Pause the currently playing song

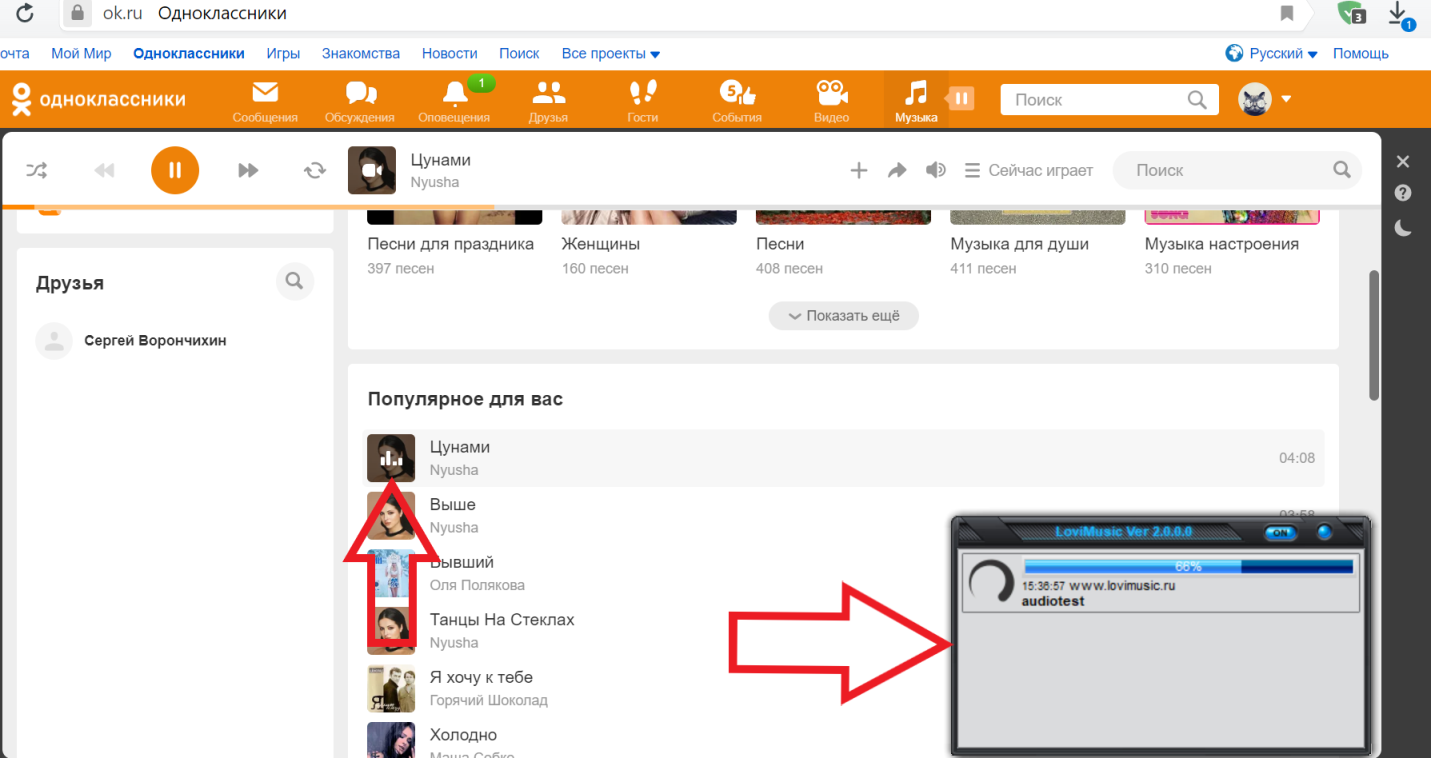tap(175, 170)
